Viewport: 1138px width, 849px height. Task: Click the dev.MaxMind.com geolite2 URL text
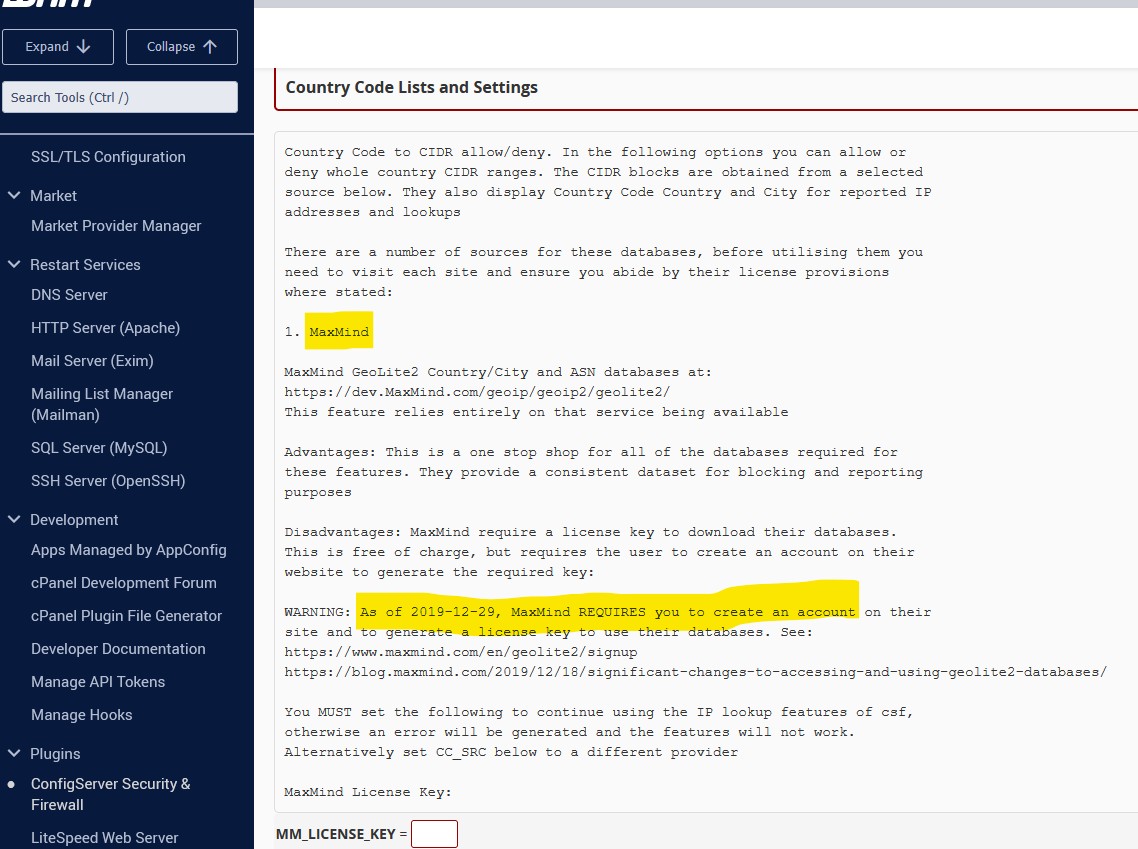pyautogui.click(x=477, y=392)
